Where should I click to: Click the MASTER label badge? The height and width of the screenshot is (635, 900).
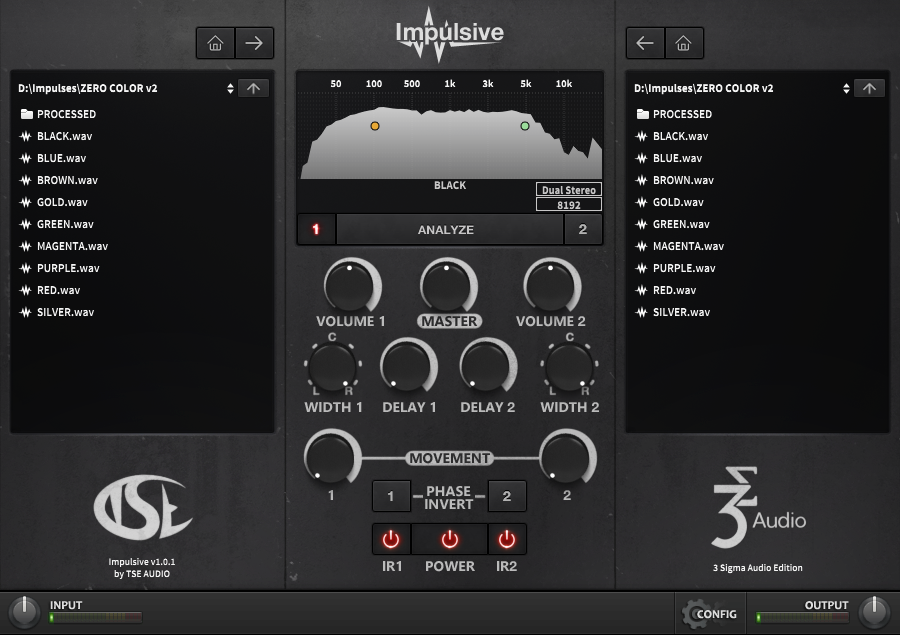449,322
